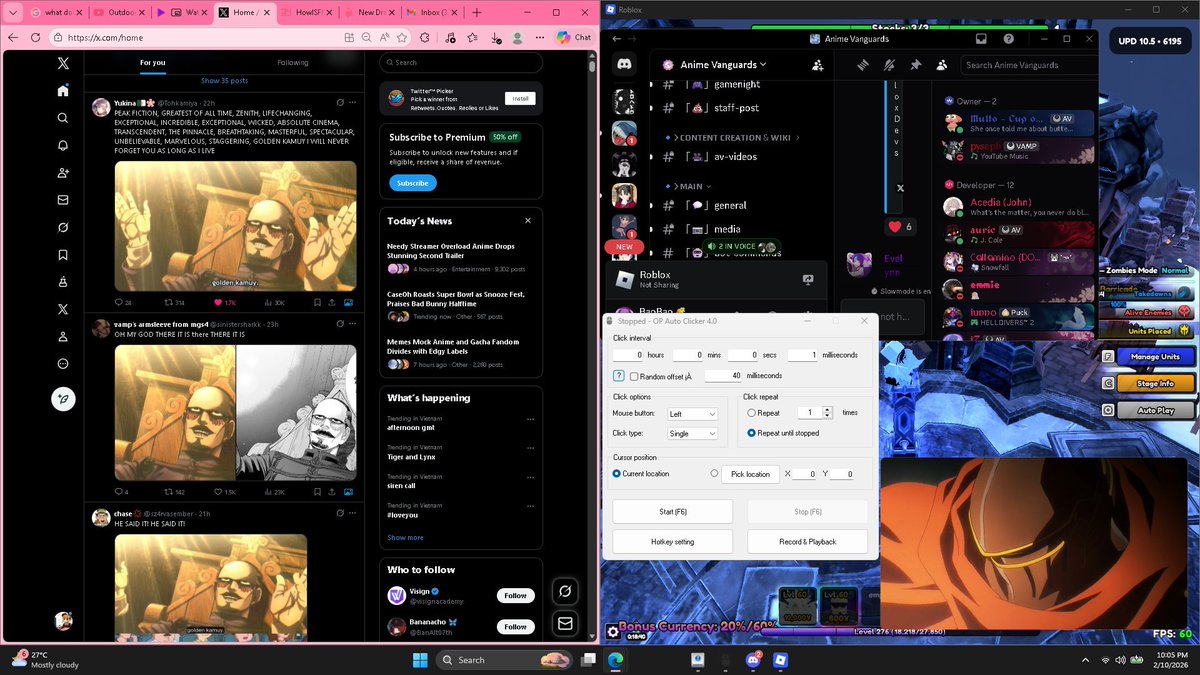Open Record & Playback in Auto Clicker

click(x=807, y=541)
